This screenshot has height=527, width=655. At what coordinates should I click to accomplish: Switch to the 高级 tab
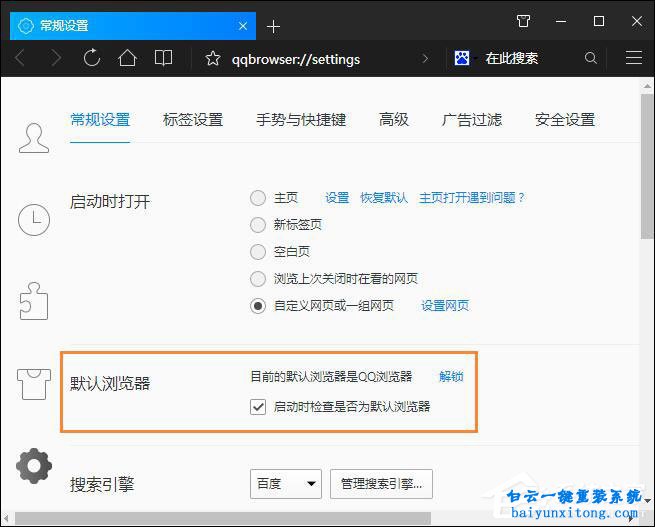[x=394, y=120]
